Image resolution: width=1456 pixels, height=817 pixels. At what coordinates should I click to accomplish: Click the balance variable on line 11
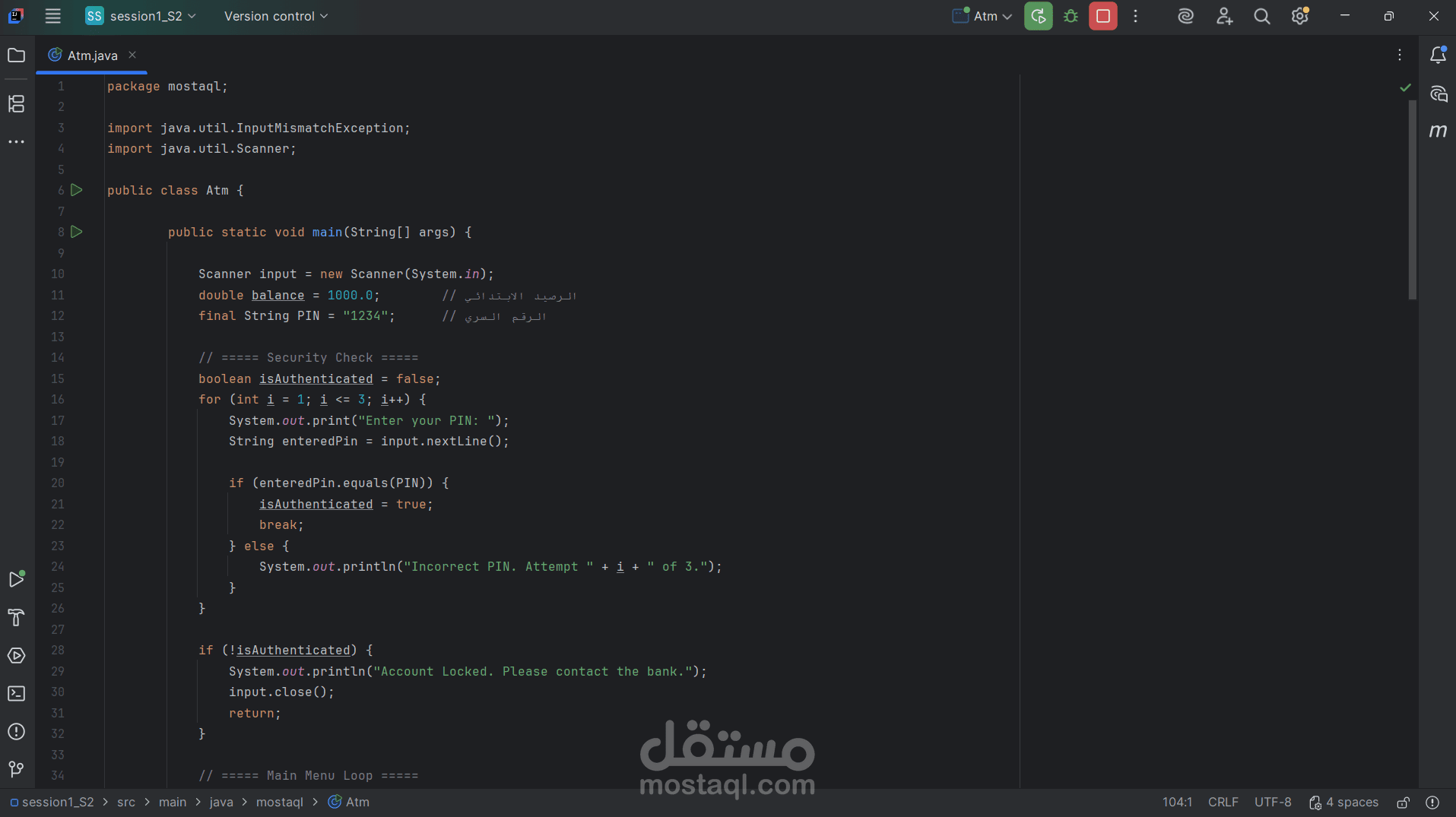pos(278,296)
